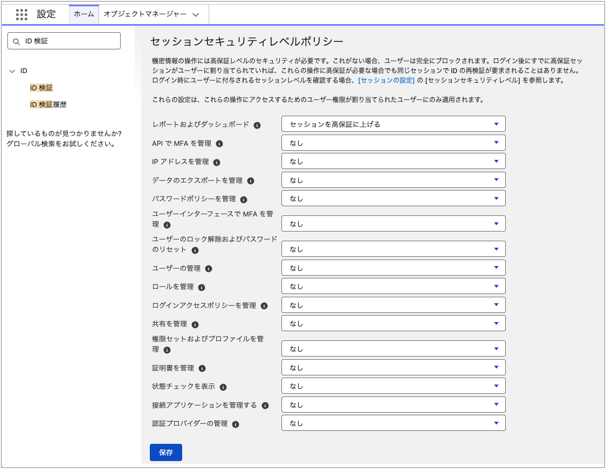Image resolution: width=606 pixels, height=469 pixels.
Task: Open the ユーザーインターフェースで MFA を管理 dropdown
Action: [x=393, y=224]
